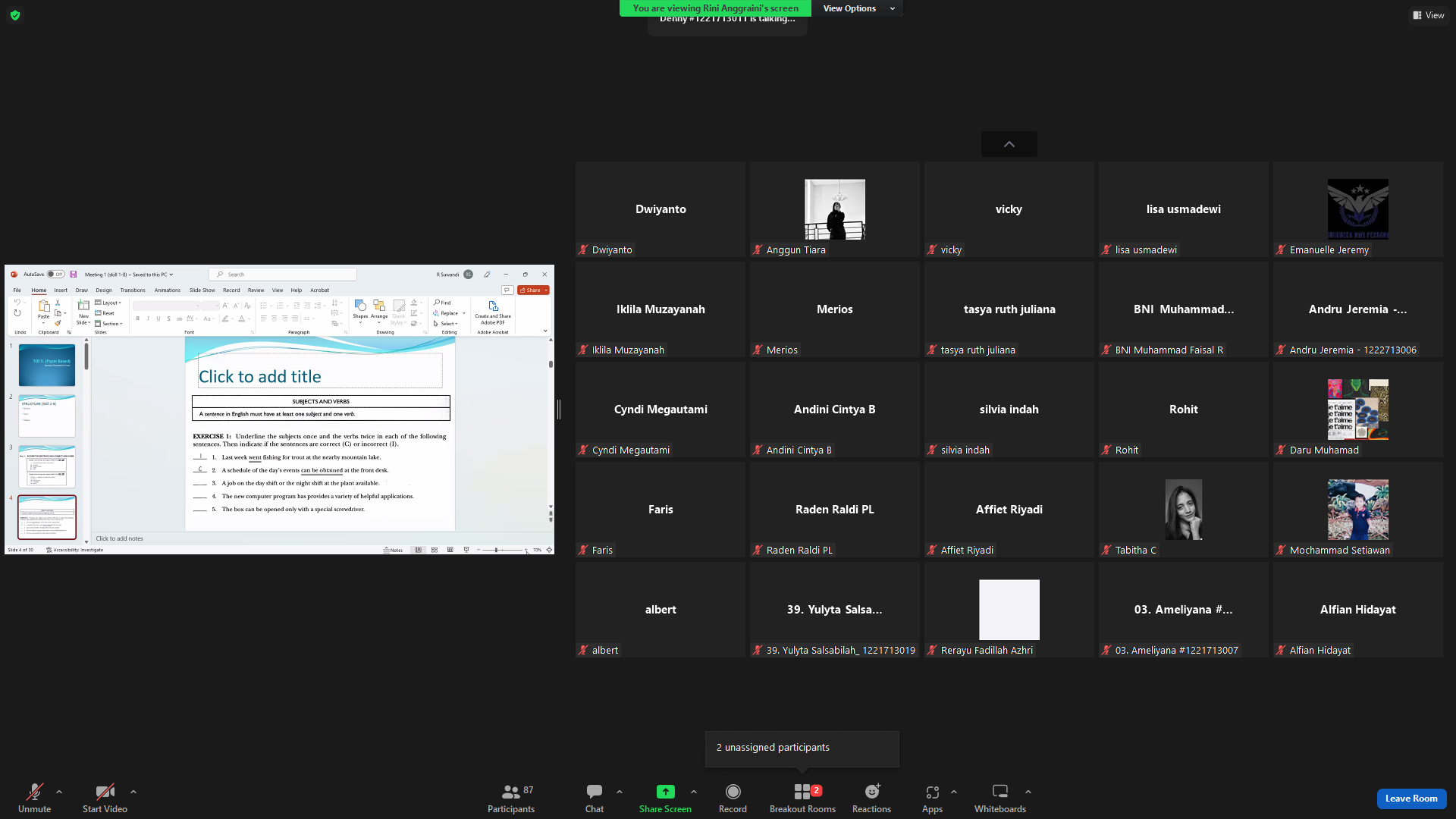Toggle Underline formatting
1456x819 pixels.
(x=158, y=318)
